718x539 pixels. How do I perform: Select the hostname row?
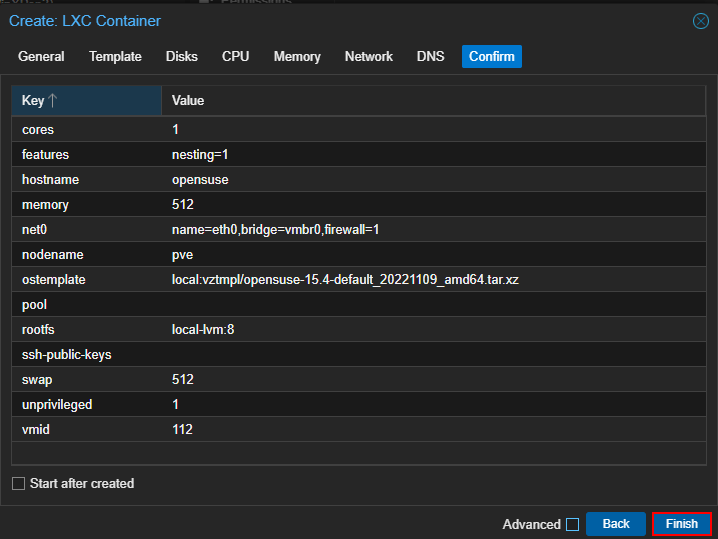point(359,180)
